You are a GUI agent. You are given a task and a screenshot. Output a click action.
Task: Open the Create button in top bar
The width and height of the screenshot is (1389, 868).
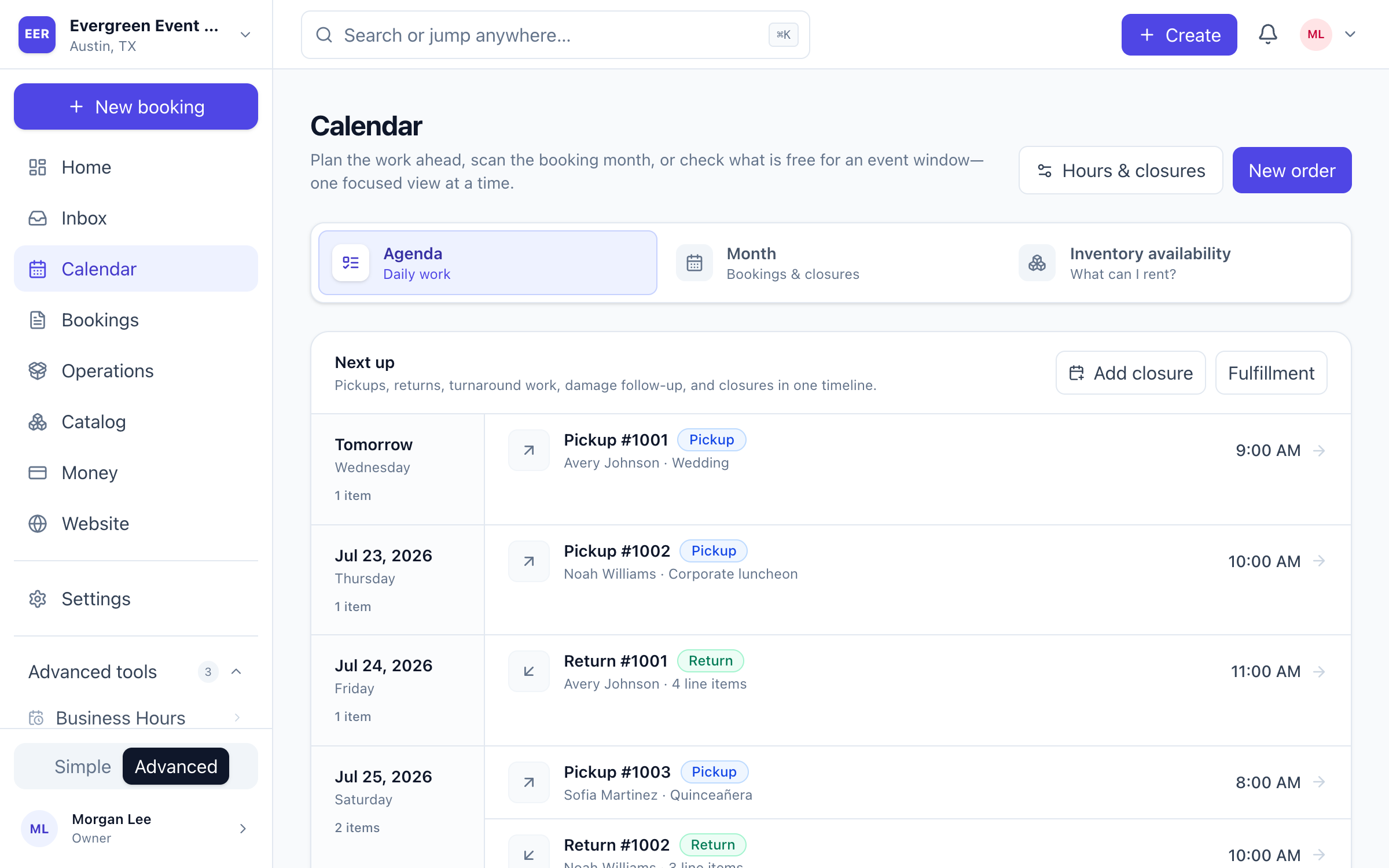pos(1179,35)
